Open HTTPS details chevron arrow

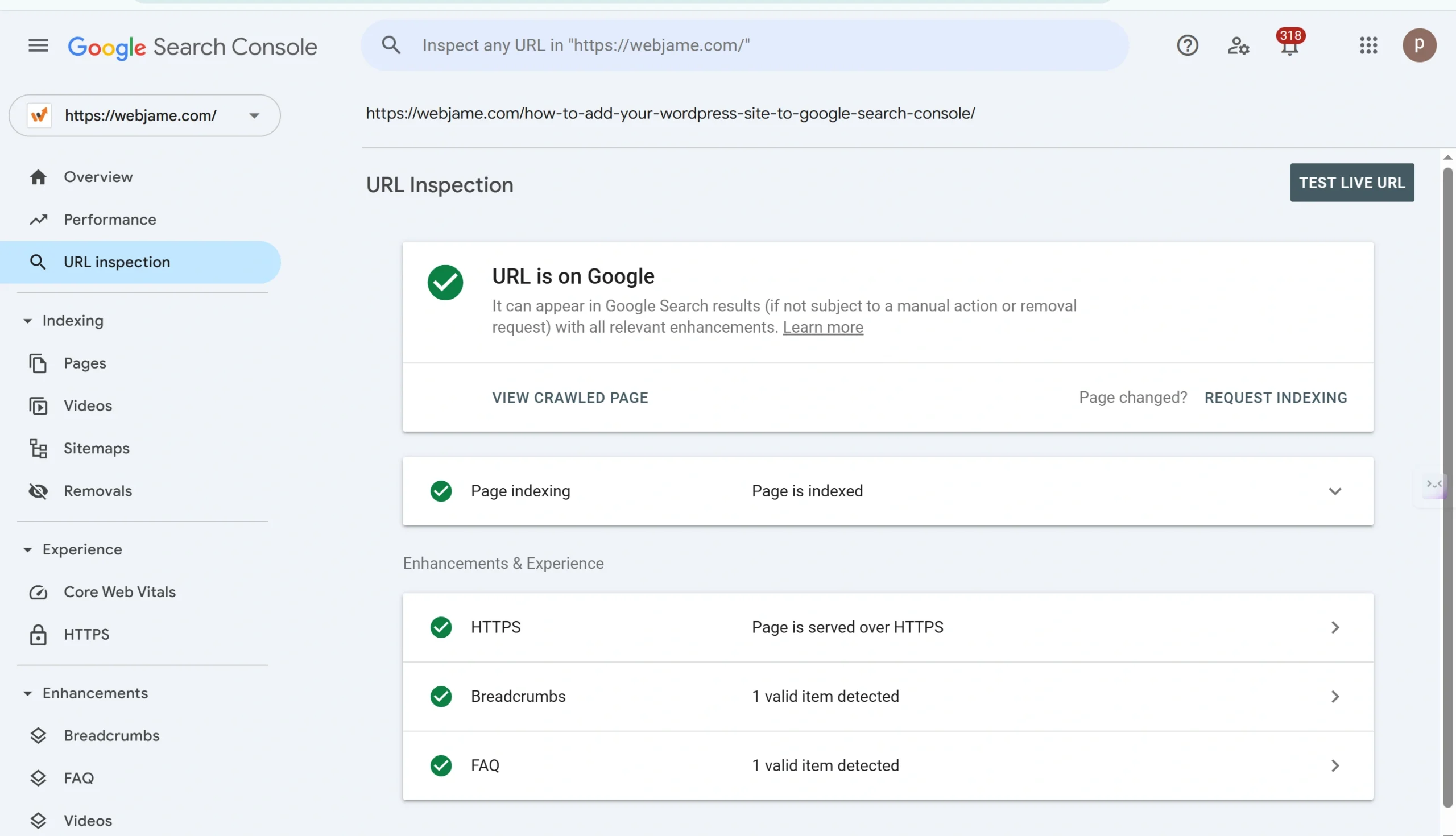(x=1335, y=627)
